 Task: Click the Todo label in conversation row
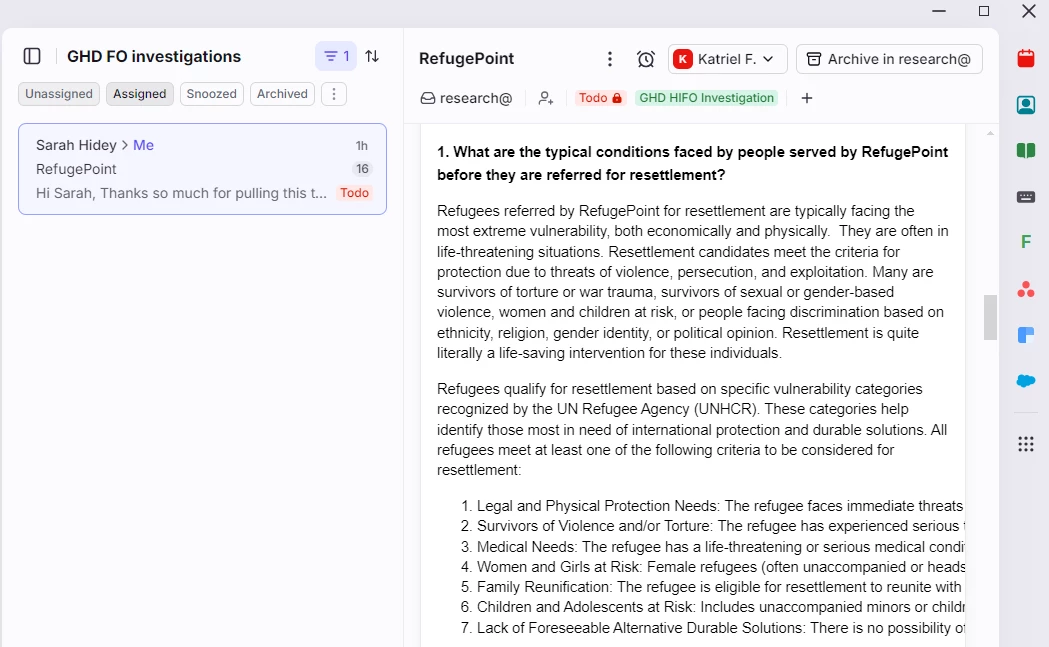coord(355,193)
